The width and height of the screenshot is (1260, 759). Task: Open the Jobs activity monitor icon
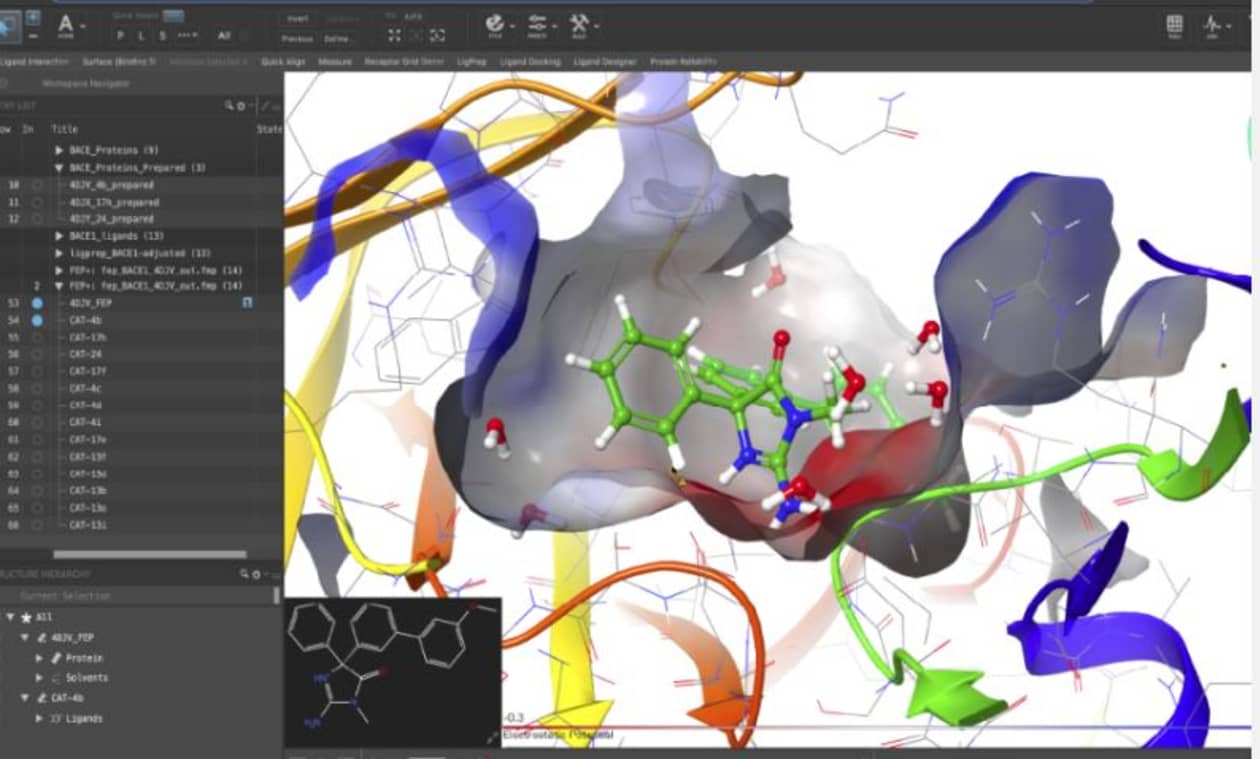pos(1214,25)
